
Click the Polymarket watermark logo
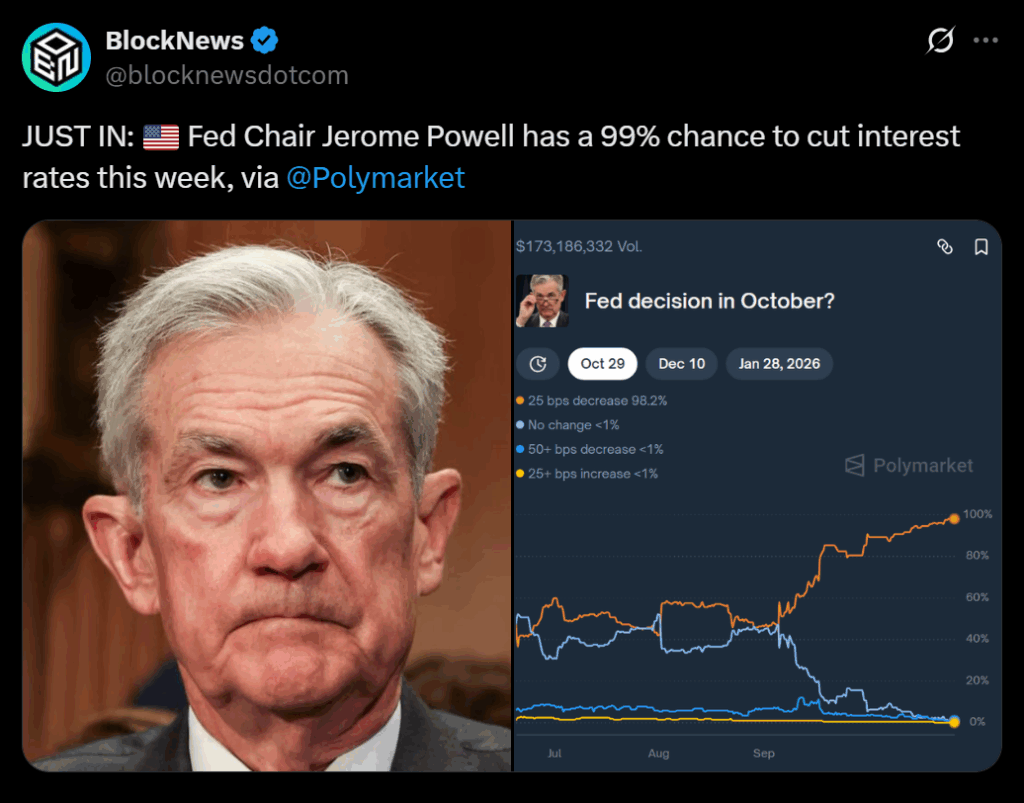[x=909, y=465]
